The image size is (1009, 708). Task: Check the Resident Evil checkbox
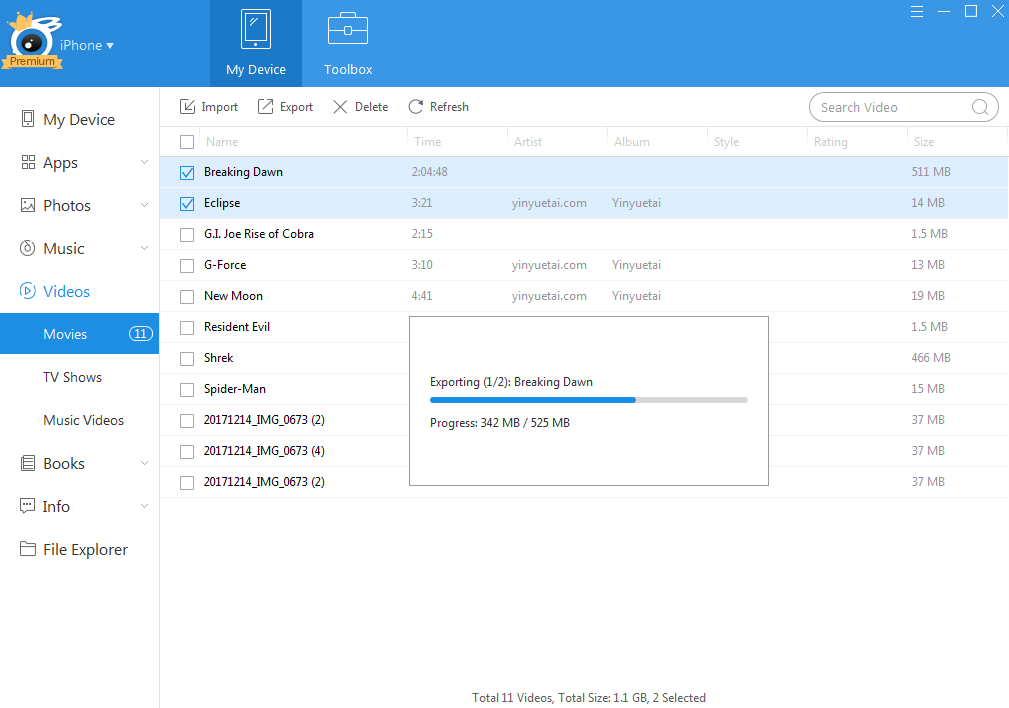(187, 328)
